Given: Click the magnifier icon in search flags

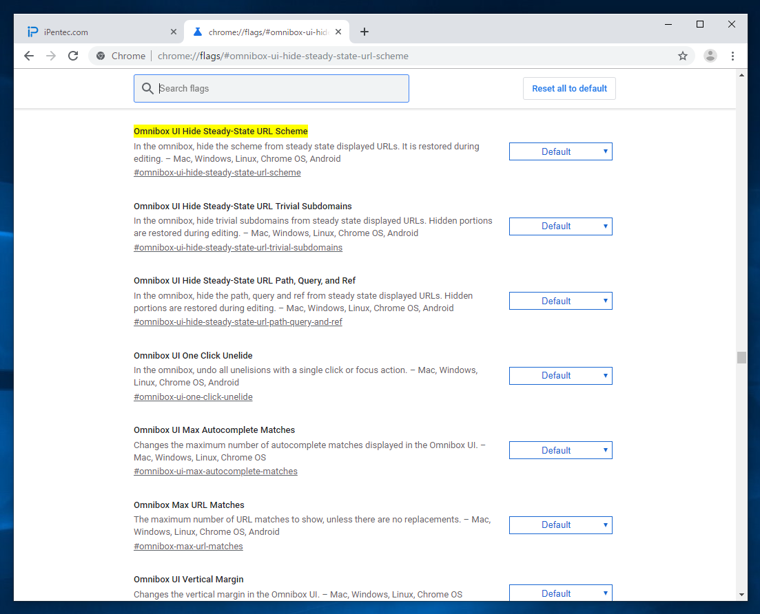Looking at the screenshot, I should pyautogui.click(x=147, y=88).
